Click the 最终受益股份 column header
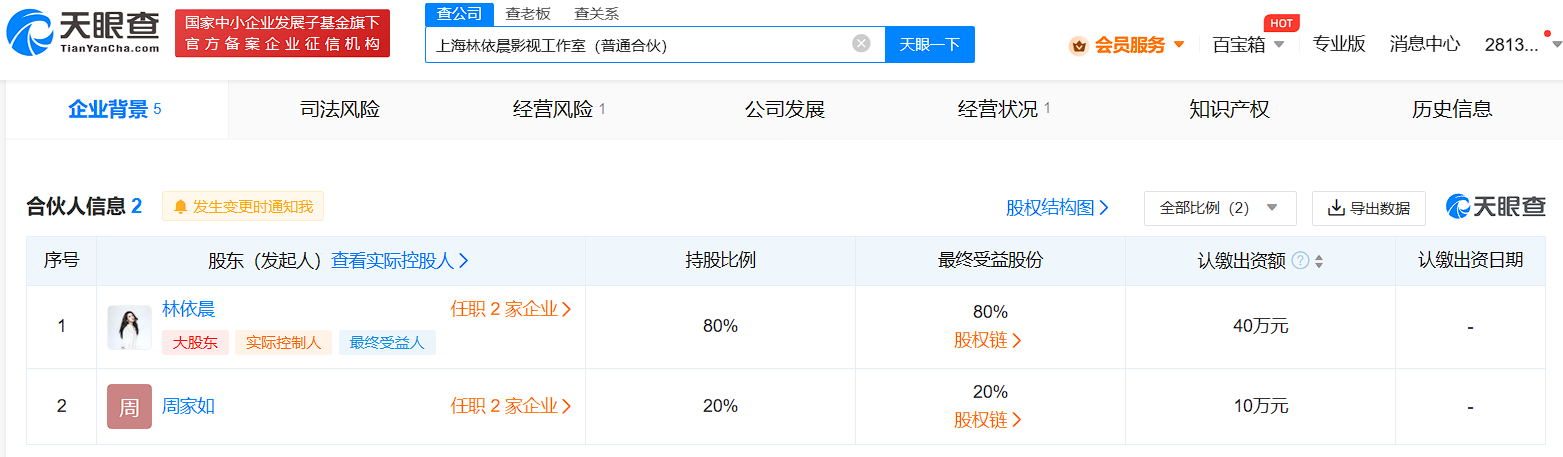The height and width of the screenshot is (457, 1563). pyautogui.click(x=990, y=260)
